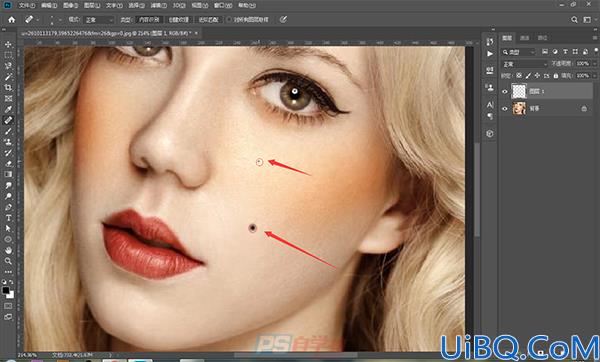Image resolution: width=600 pixels, height=362 pixels.
Task: Switch to the Channels panel tab
Action: click(525, 38)
